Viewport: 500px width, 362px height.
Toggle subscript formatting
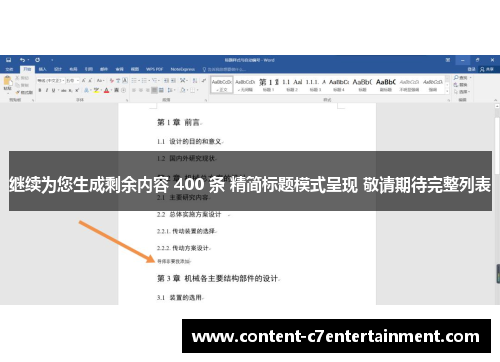tap(70, 90)
